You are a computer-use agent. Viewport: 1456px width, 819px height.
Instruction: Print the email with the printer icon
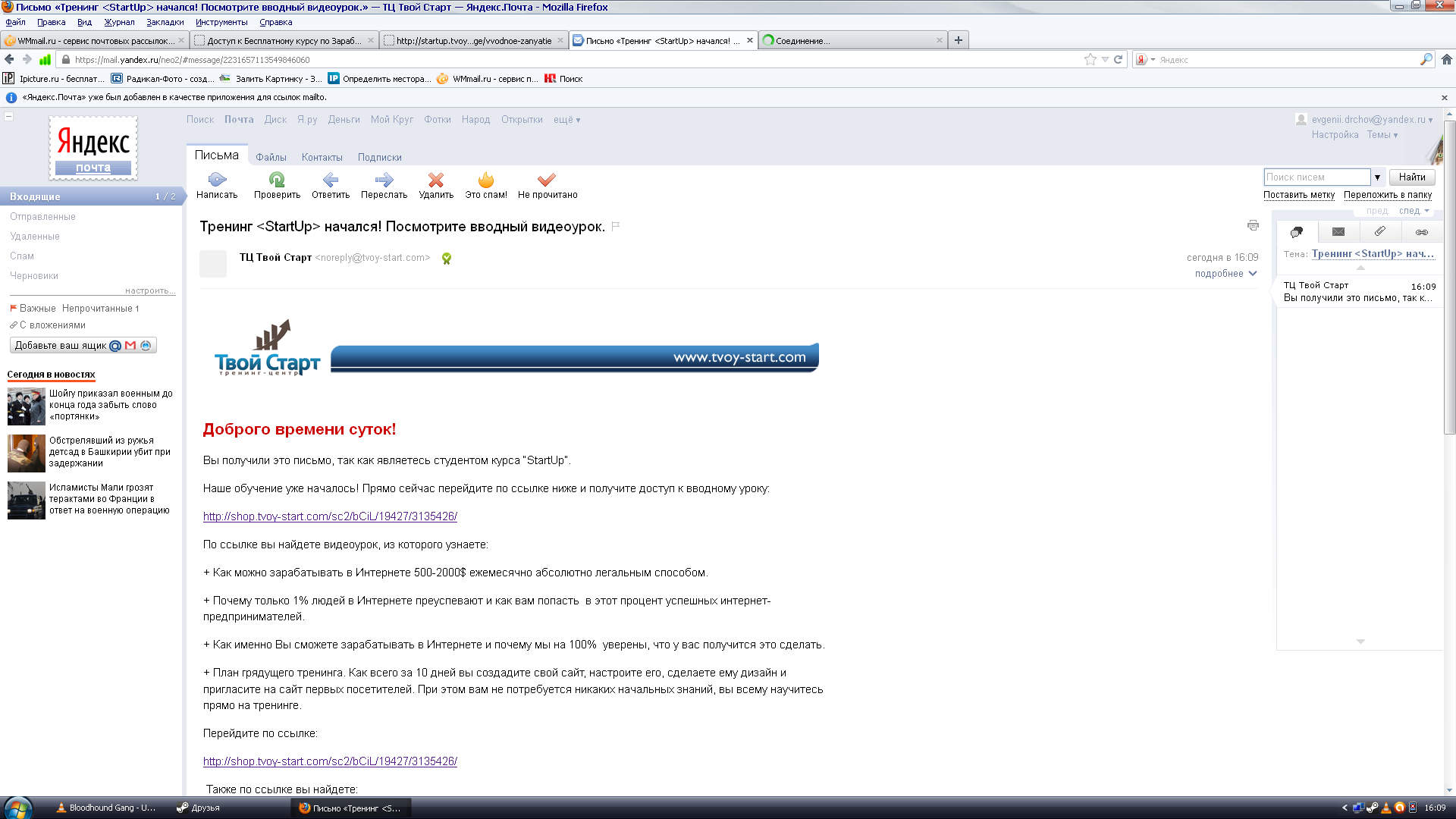click(x=1253, y=225)
